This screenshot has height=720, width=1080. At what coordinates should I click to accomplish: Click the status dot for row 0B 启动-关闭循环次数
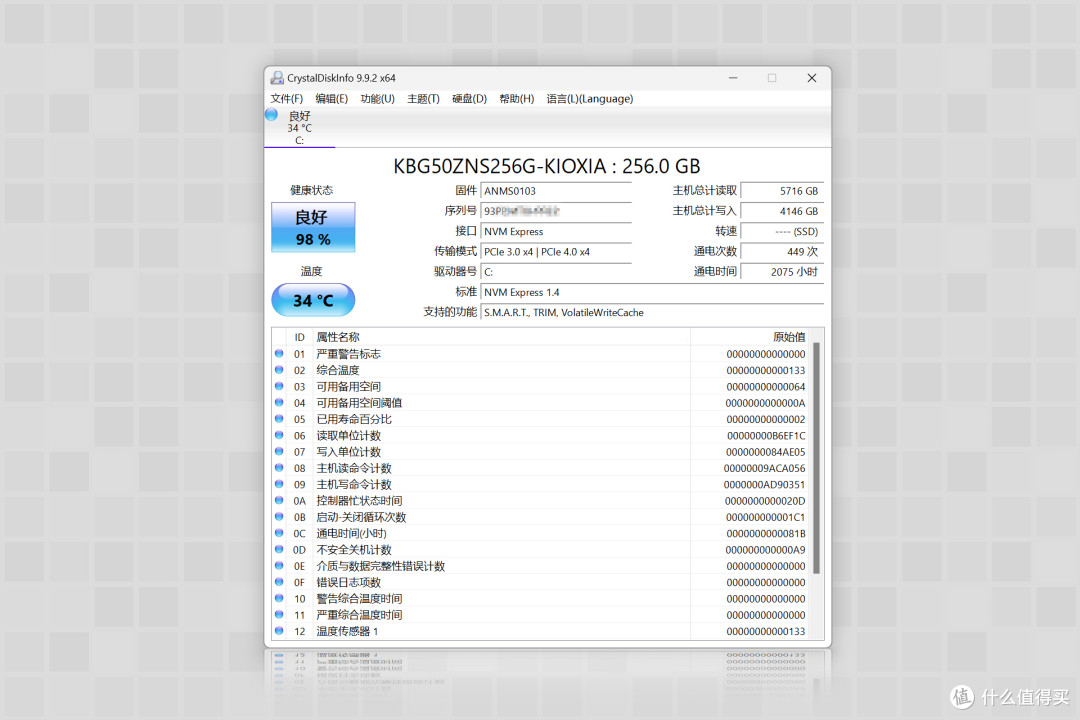point(279,516)
